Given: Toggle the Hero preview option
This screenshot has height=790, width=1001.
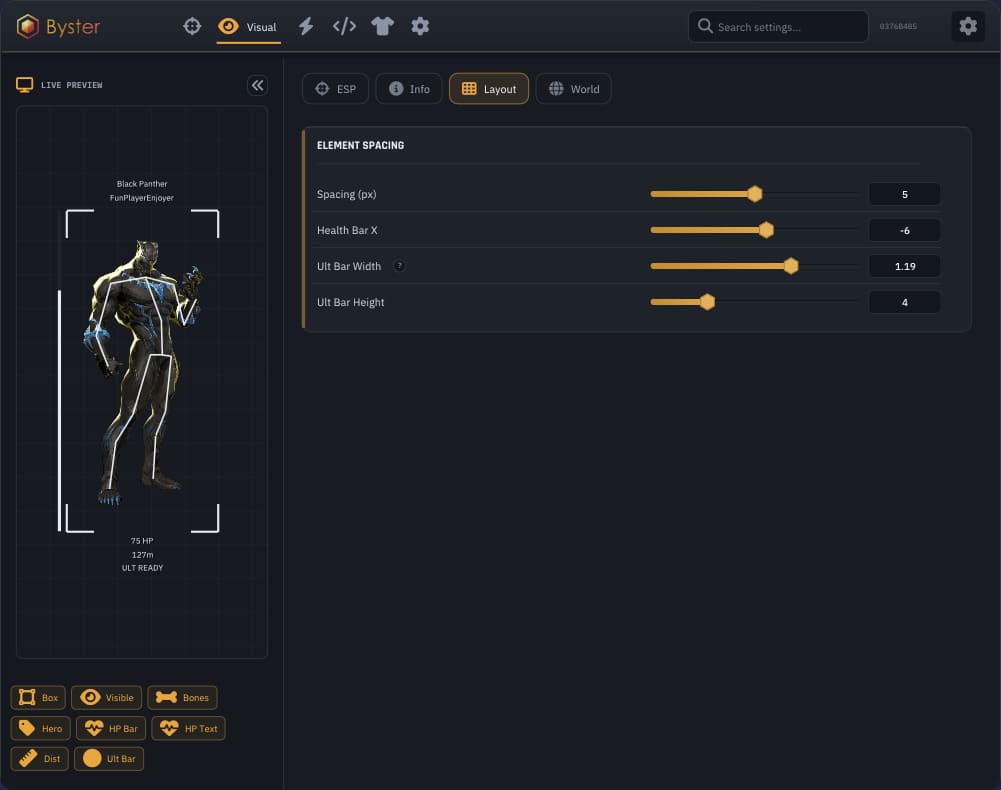Looking at the screenshot, I should coord(40,728).
